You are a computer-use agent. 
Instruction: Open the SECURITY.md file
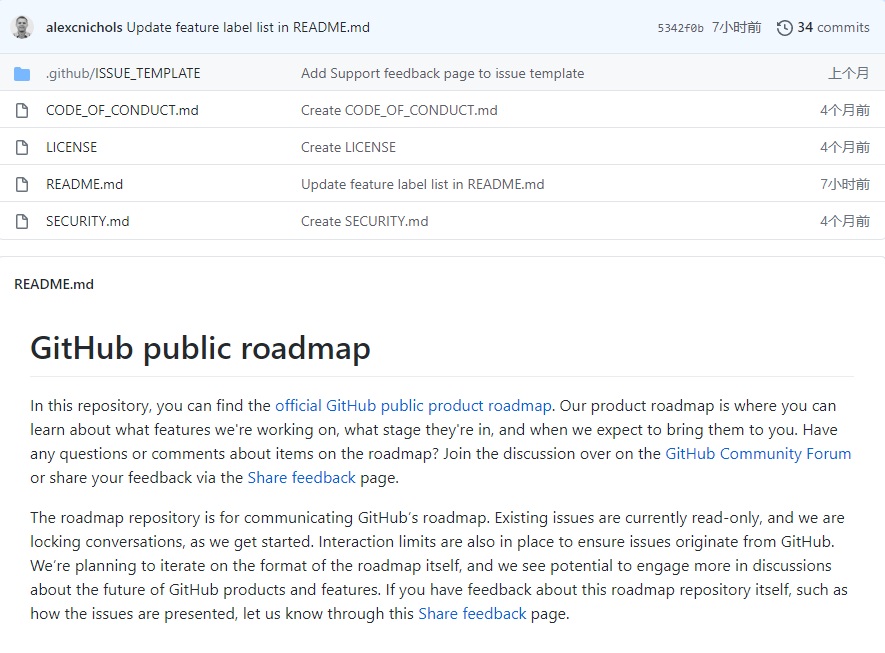[x=87, y=221]
